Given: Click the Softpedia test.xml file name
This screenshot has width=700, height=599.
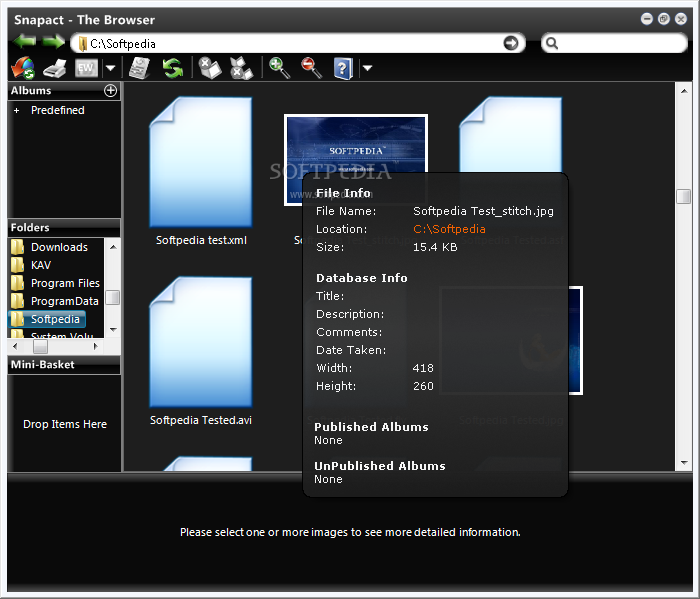Looking at the screenshot, I should point(201,240).
